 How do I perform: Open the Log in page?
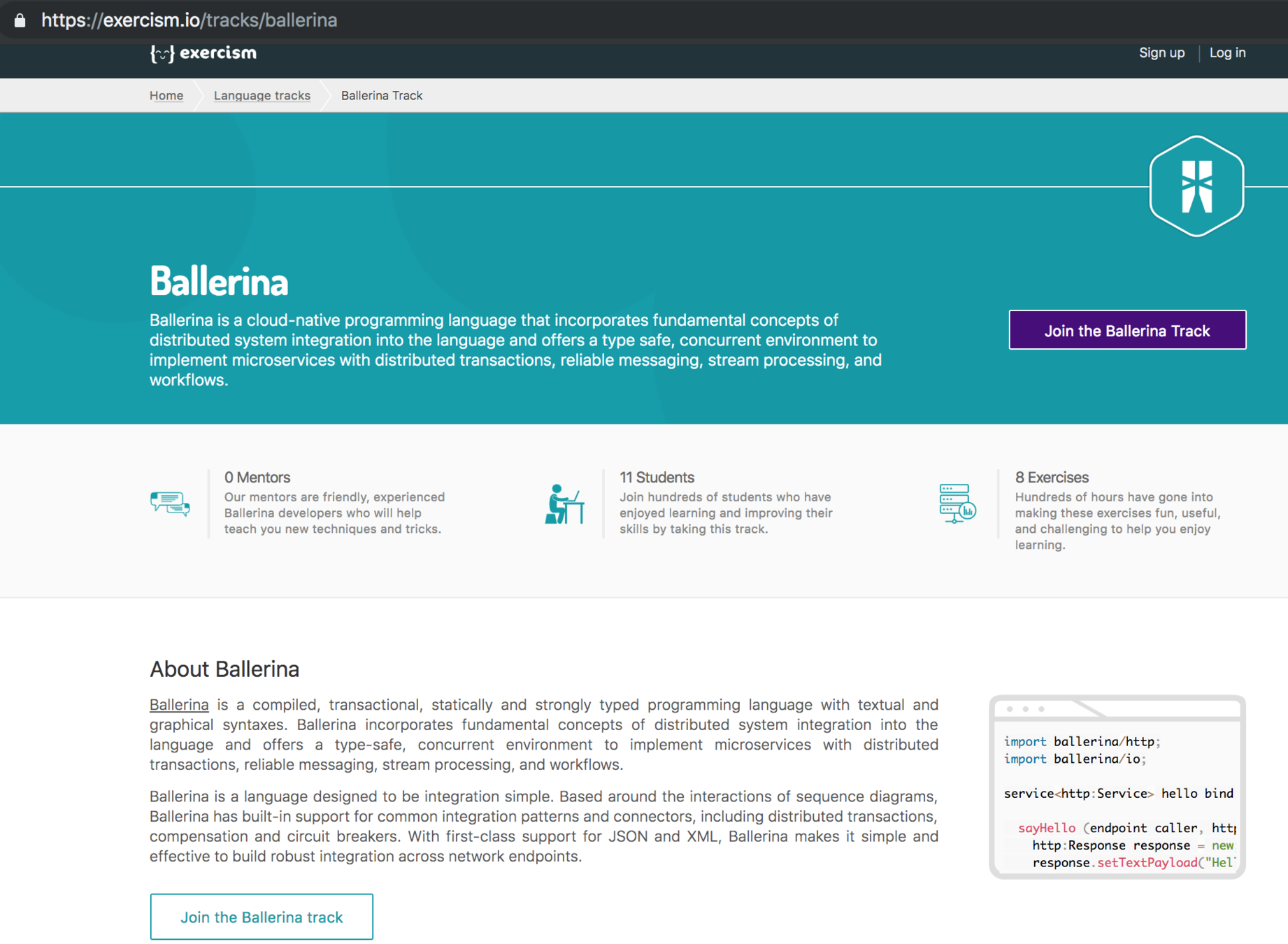(x=1227, y=52)
